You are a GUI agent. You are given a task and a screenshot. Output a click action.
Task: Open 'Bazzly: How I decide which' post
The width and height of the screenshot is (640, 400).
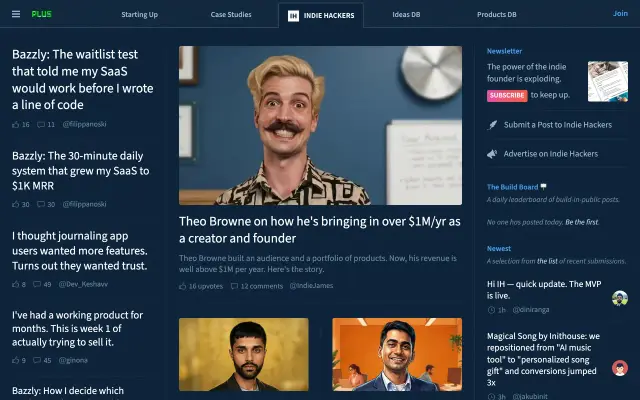(68, 391)
